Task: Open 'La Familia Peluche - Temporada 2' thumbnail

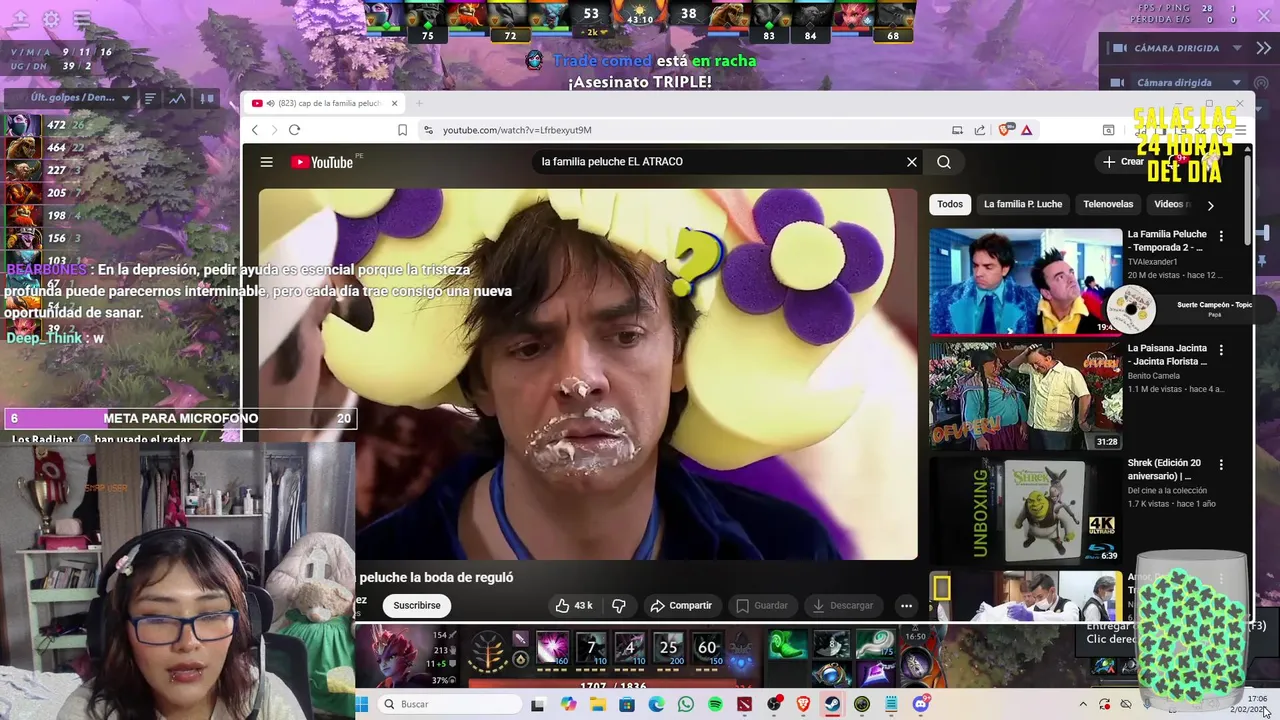Action: (1026, 282)
